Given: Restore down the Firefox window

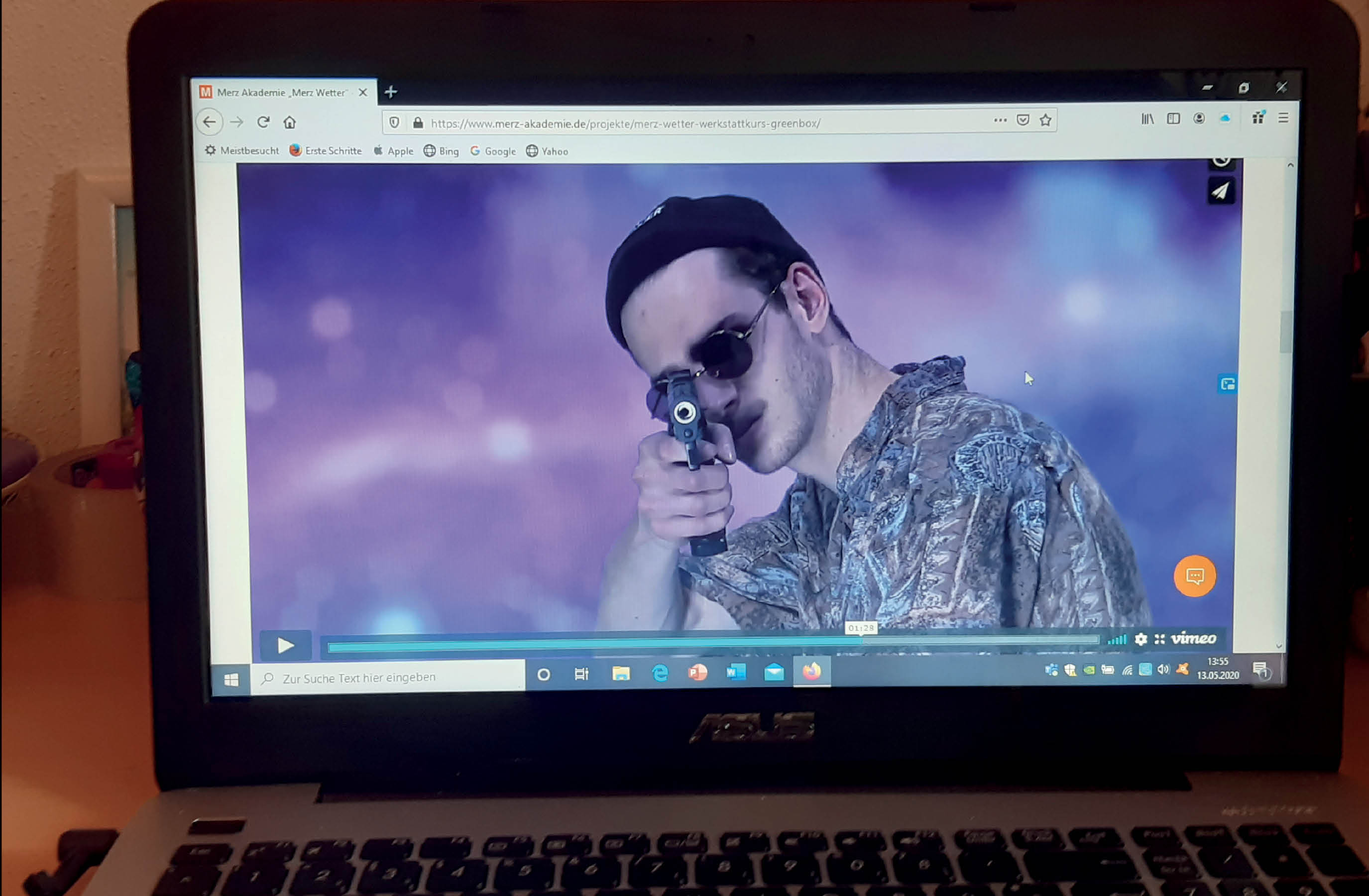Looking at the screenshot, I should [x=1244, y=88].
